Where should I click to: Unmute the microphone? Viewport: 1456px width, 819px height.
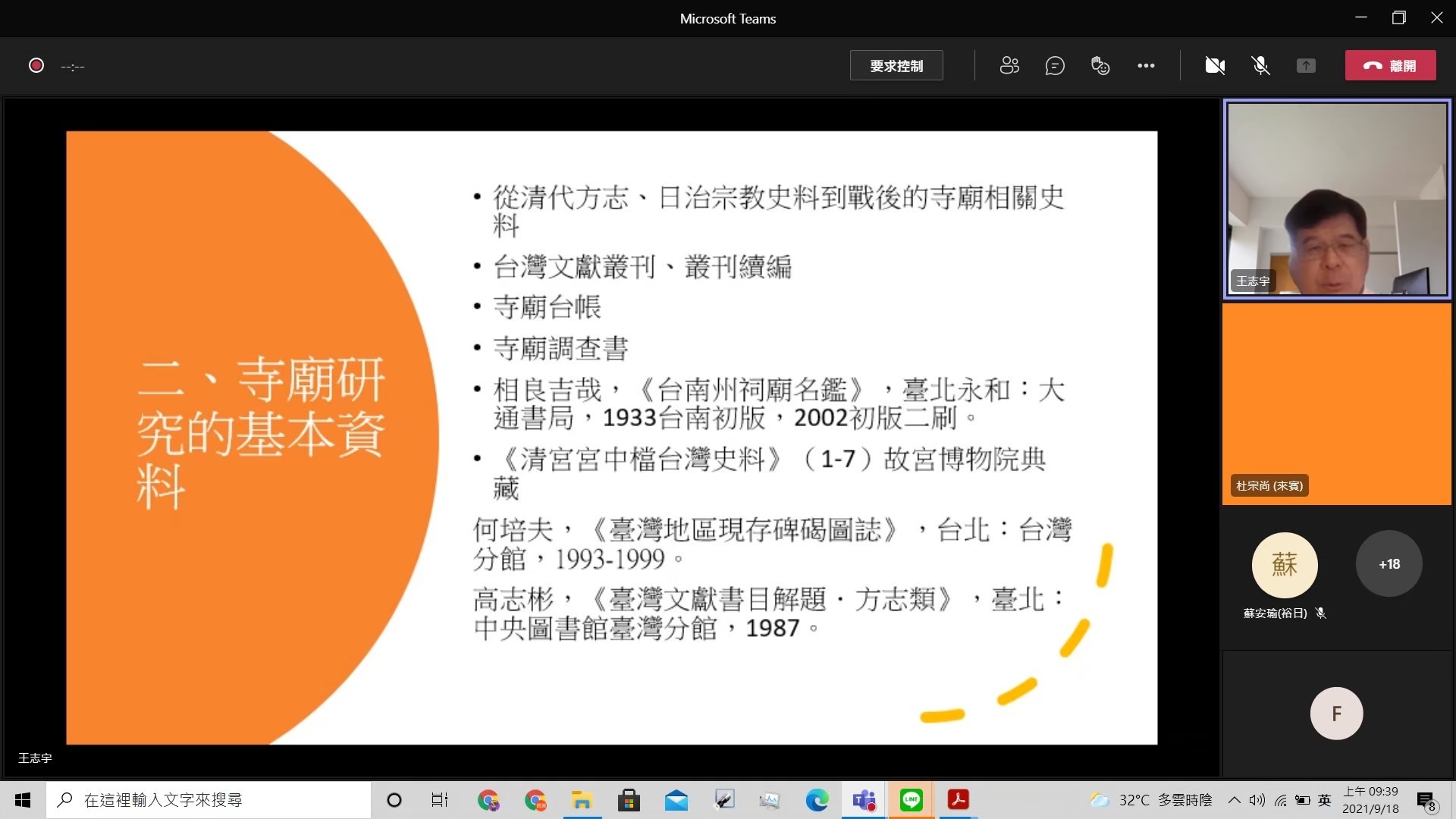(1260, 66)
